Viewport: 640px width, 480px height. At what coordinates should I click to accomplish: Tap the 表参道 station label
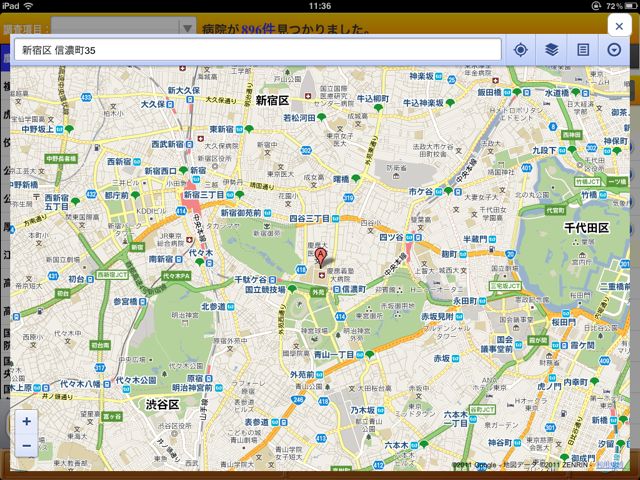[x=256, y=422]
